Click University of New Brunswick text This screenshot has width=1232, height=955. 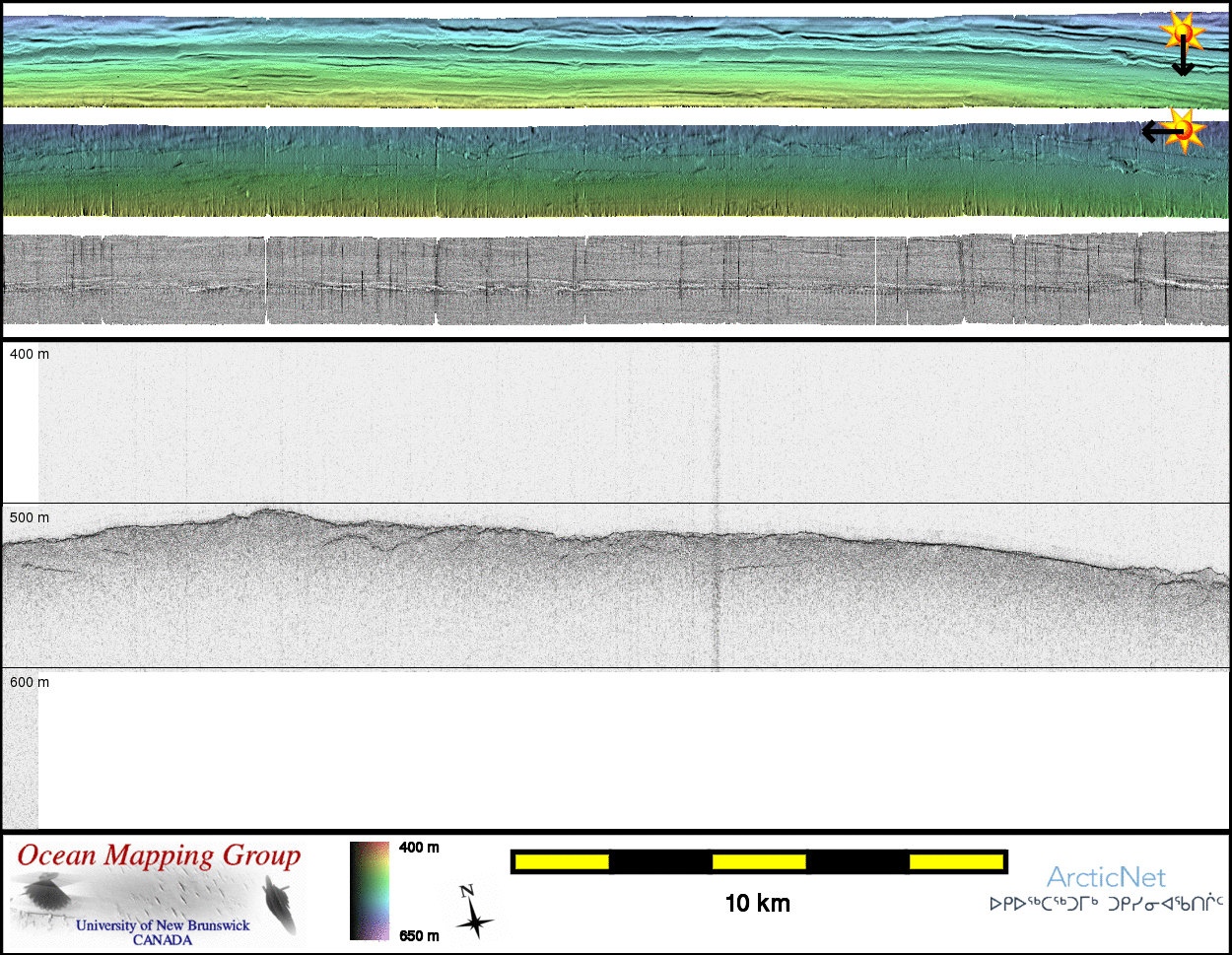coord(163,925)
